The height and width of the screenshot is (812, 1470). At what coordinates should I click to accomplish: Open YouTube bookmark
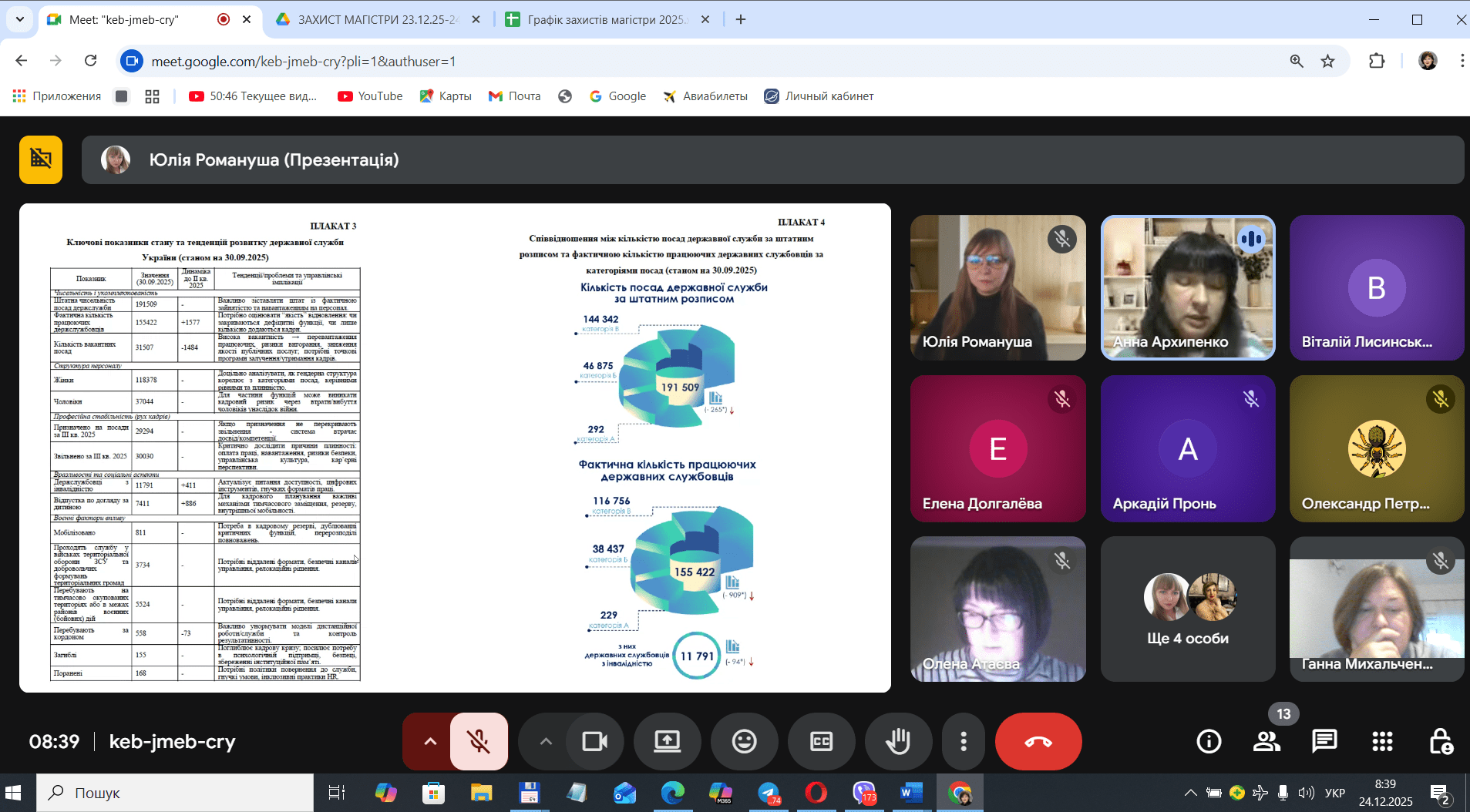point(371,96)
